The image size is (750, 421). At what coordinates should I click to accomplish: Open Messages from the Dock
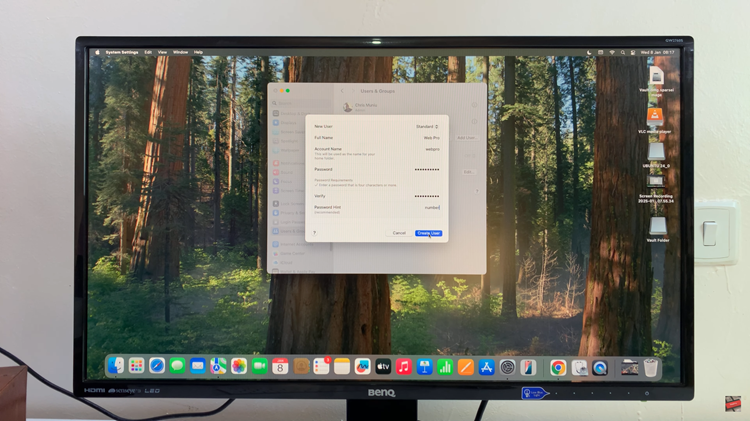point(177,366)
